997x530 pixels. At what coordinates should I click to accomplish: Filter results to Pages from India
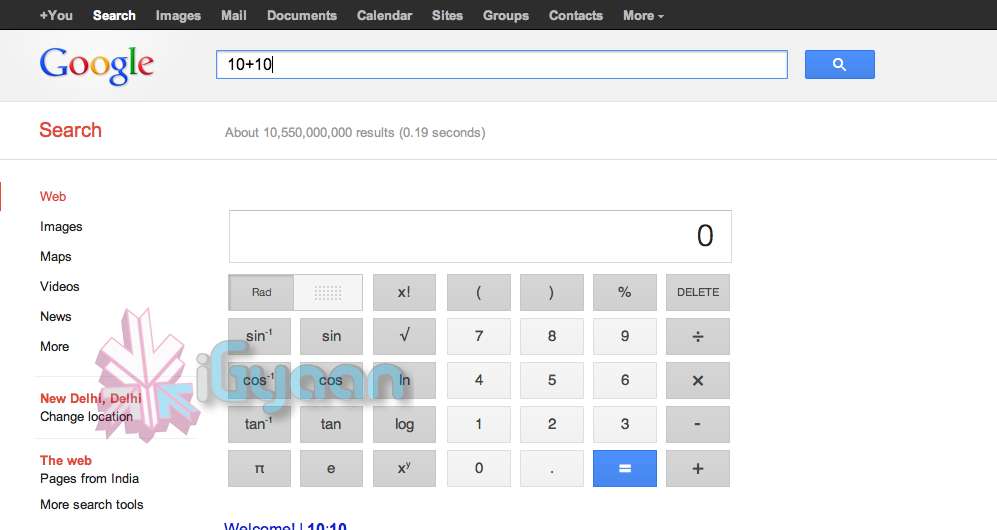click(89, 479)
